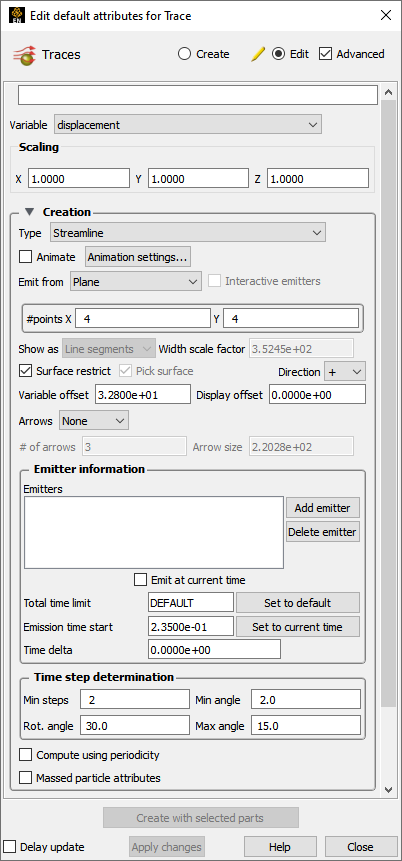Image resolution: width=402 pixels, height=861 pixels.
Task: Click the Display offset field
Action: [317, 394]
